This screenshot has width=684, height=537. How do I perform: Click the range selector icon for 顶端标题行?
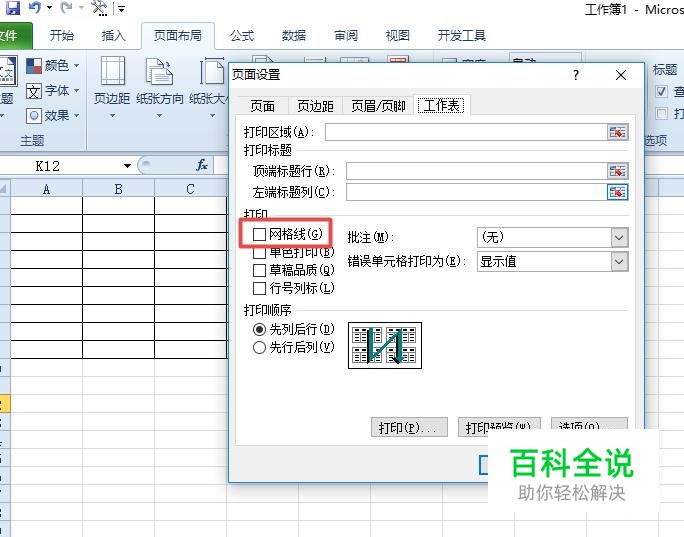[618, 171]
